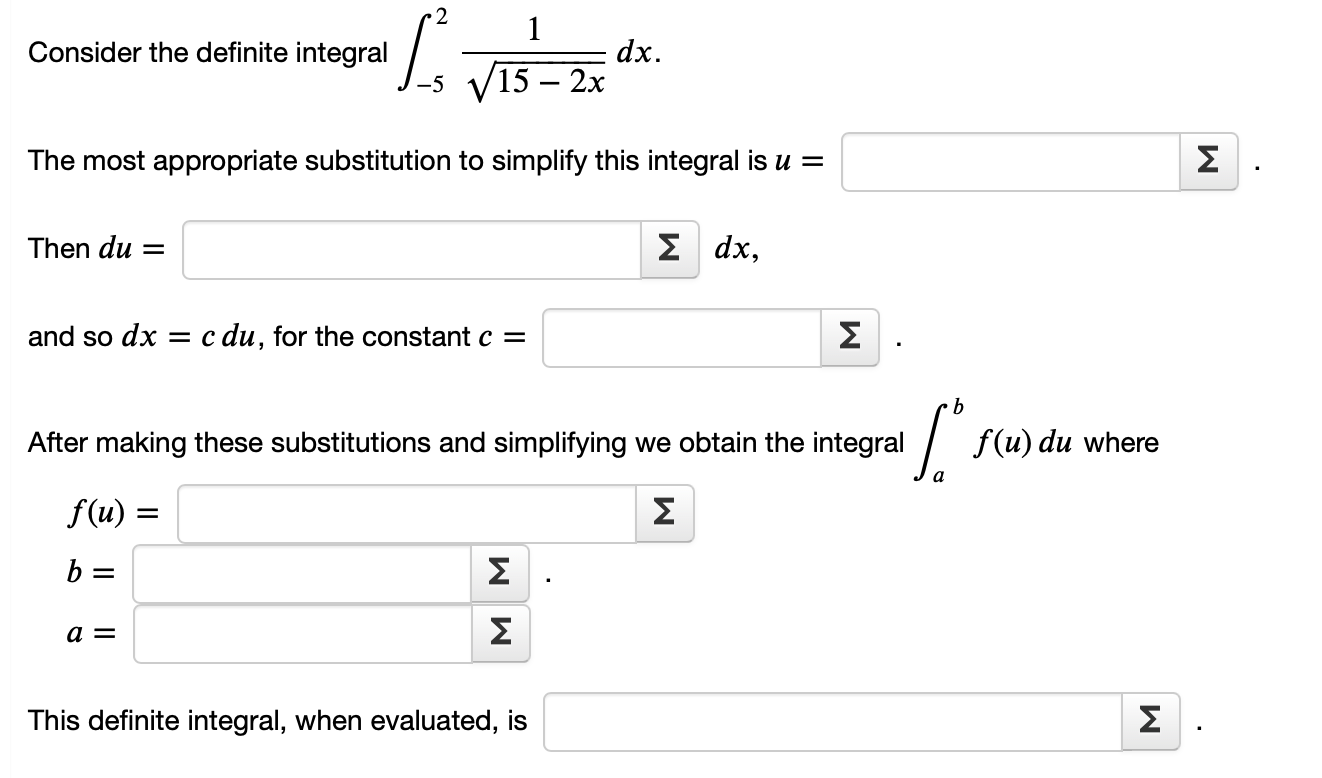1322x778 pixels.
Task: Click the Σ icon beside the f(u) field
Action: point(662,513)
